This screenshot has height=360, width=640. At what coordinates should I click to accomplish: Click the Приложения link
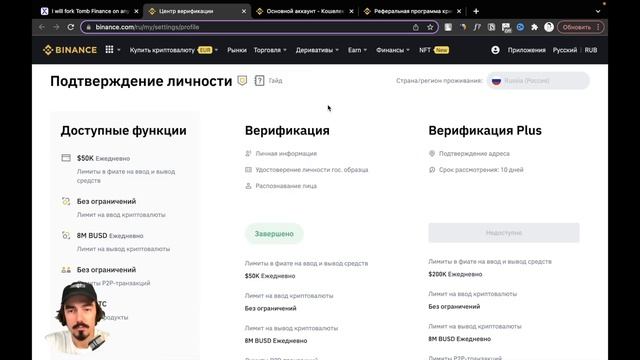pos(527,50)
